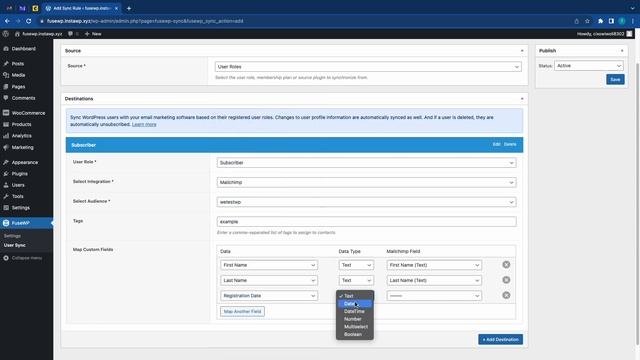Click the Analytics bar-chart icon
Screen dimensions: 640x360
[x=6, y=136]
